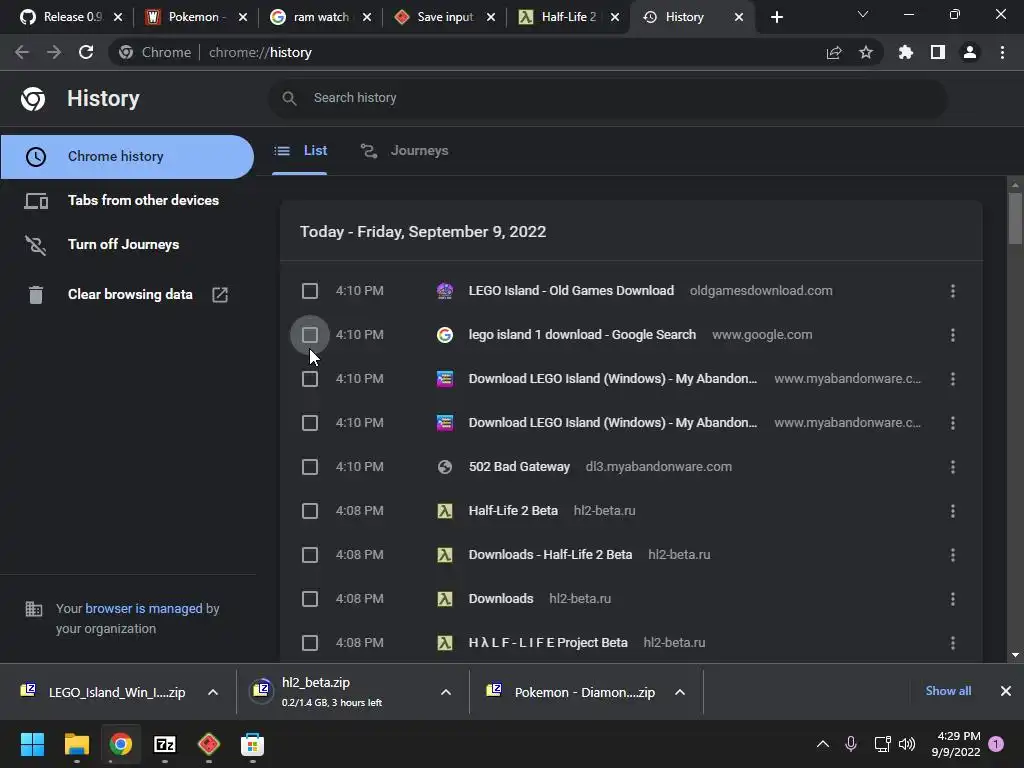Screen dimensions: 1024x768
Task: Open more actions for 502 Bad Gateway entry
Action: click(953, 467)
